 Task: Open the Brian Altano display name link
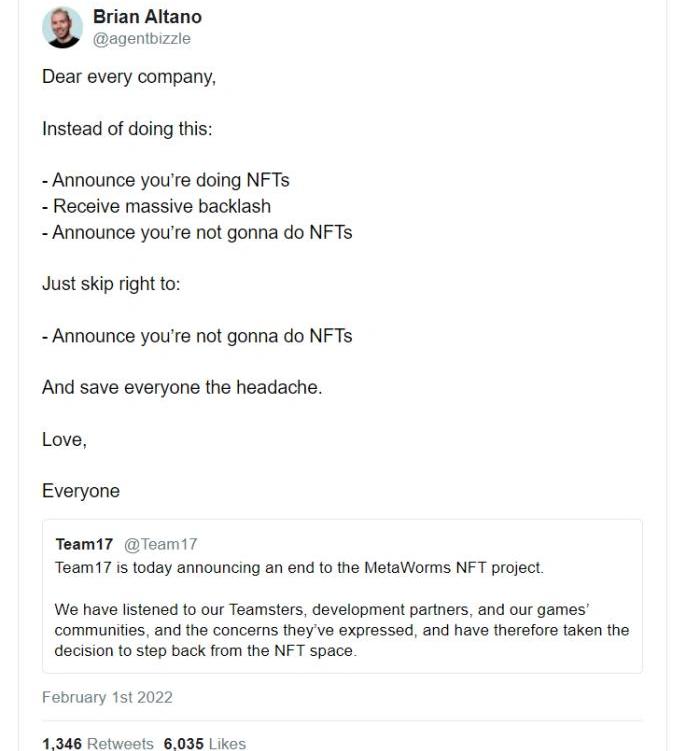(x=147, y=17)
